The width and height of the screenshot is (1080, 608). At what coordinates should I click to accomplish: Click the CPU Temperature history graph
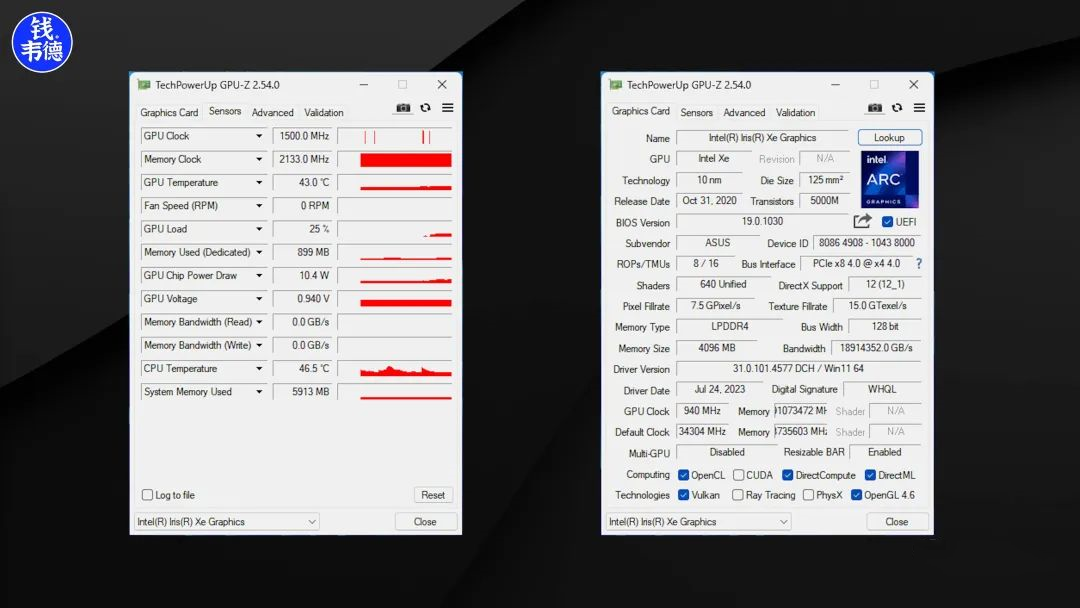click(x=395, y=369)
